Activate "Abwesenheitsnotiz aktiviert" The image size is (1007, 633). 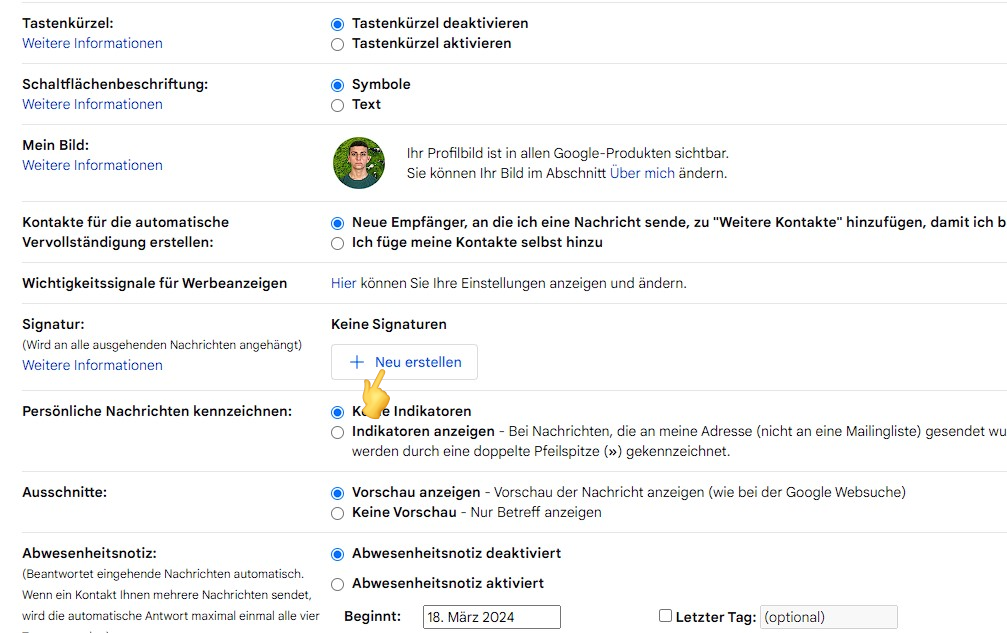click(337, 583)
